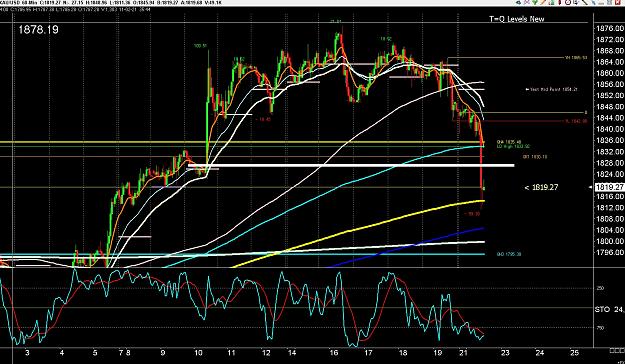
Task: Click the 1836.00 price axis label
Action: (609, 140)
